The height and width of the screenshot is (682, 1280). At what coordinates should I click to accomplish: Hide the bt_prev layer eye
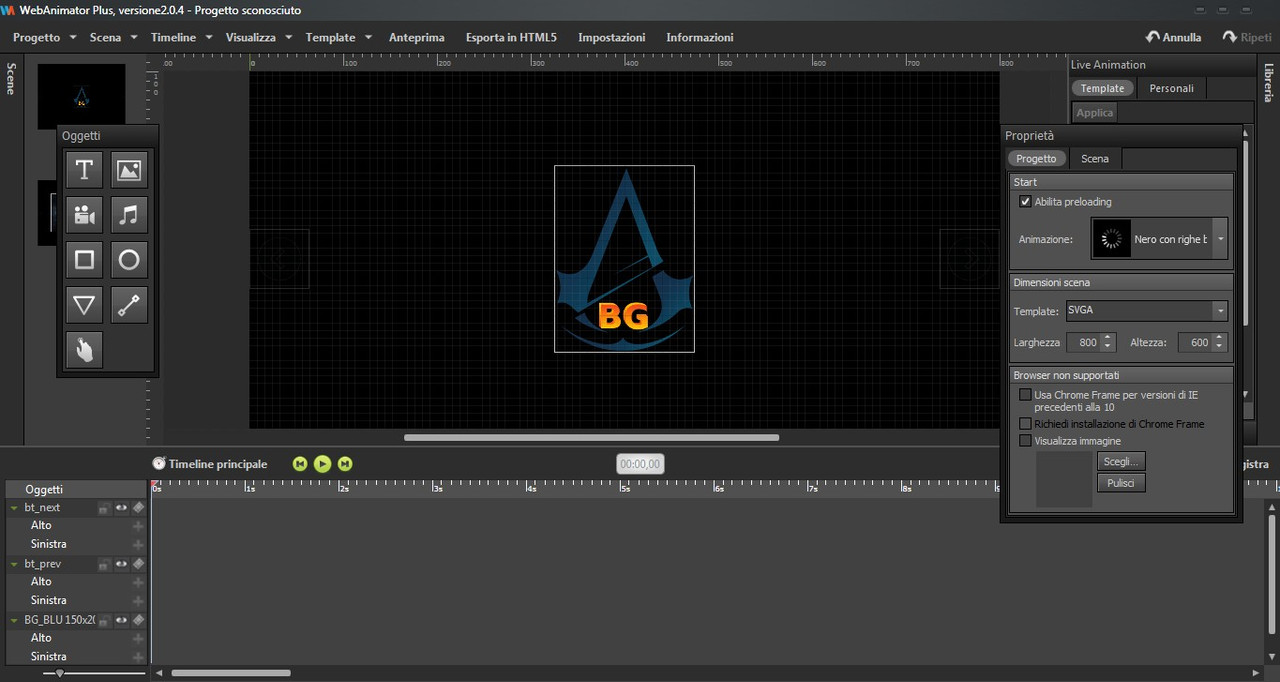pyautogui.click(x=121, y=564)
